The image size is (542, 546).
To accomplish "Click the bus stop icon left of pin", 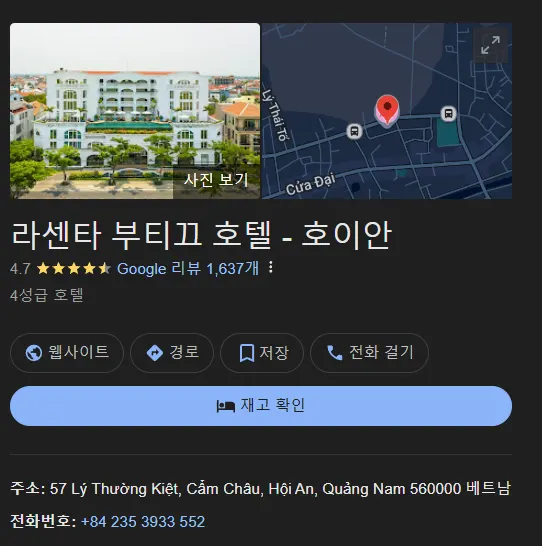I will click(x=354, y=131).
